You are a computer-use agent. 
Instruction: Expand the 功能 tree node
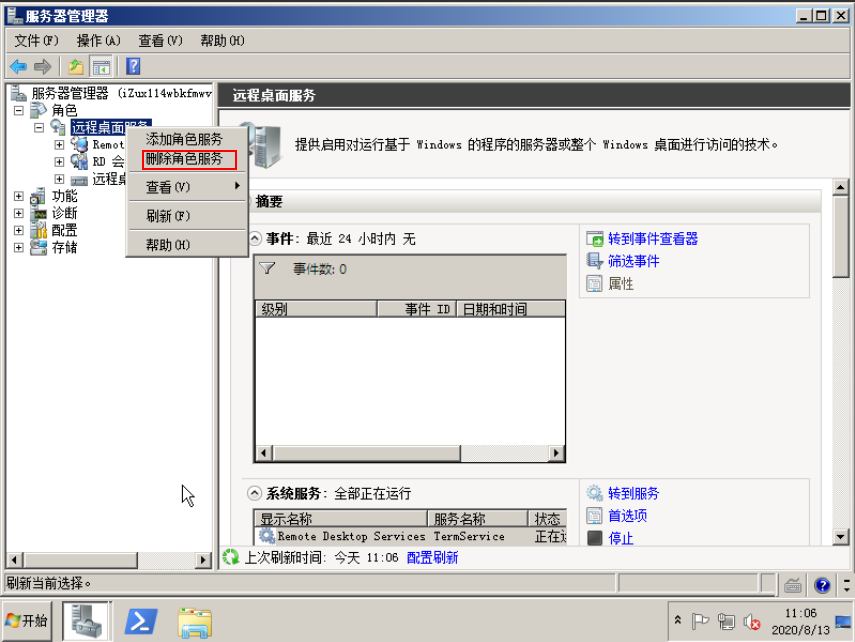pos(19,196)
